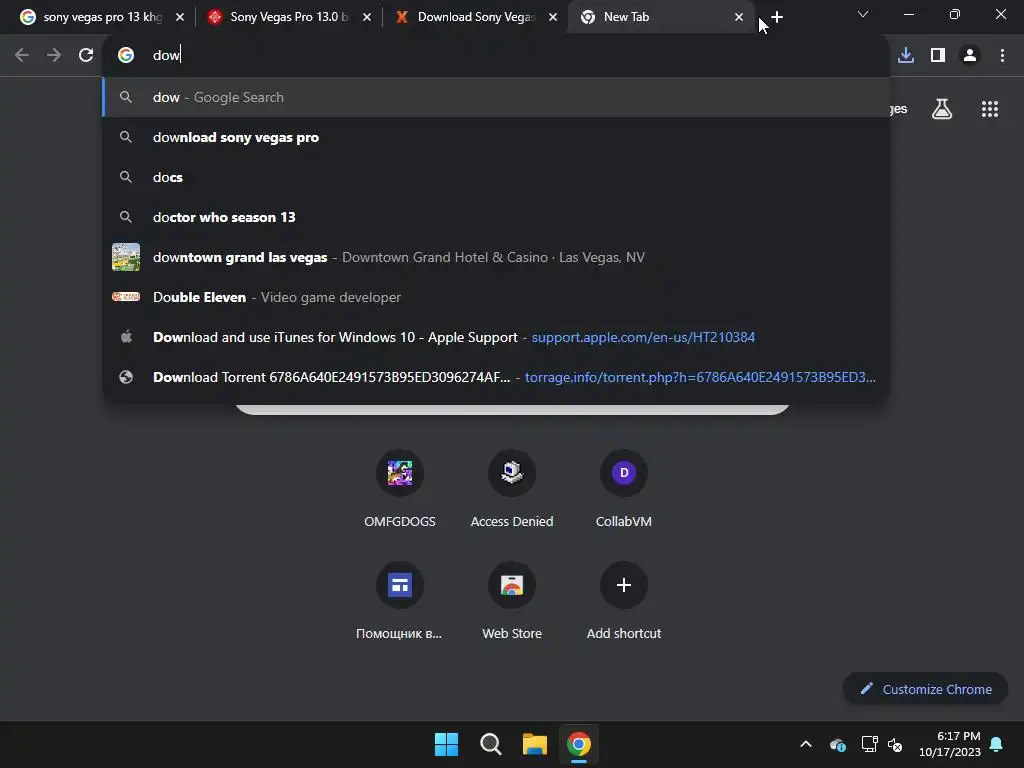Open the notifications bell icon
The height and width of the screenshot is (768, 1024).
997,744
